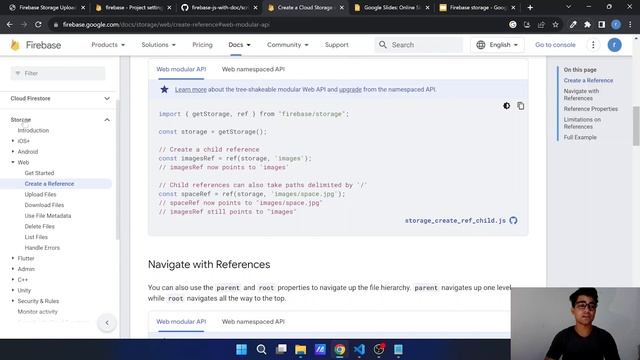Click the globe language icon
The image size is (640, 360).
coord(481,45)
